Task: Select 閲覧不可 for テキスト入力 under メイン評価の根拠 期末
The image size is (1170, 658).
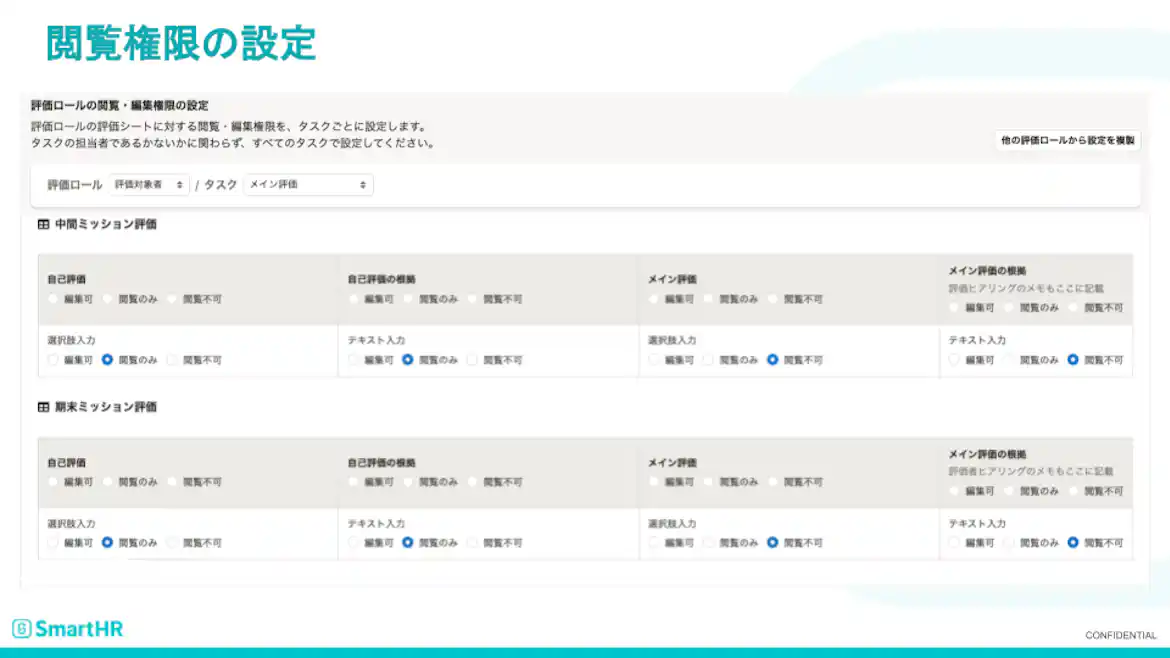Action: (x=1072, y=543)
